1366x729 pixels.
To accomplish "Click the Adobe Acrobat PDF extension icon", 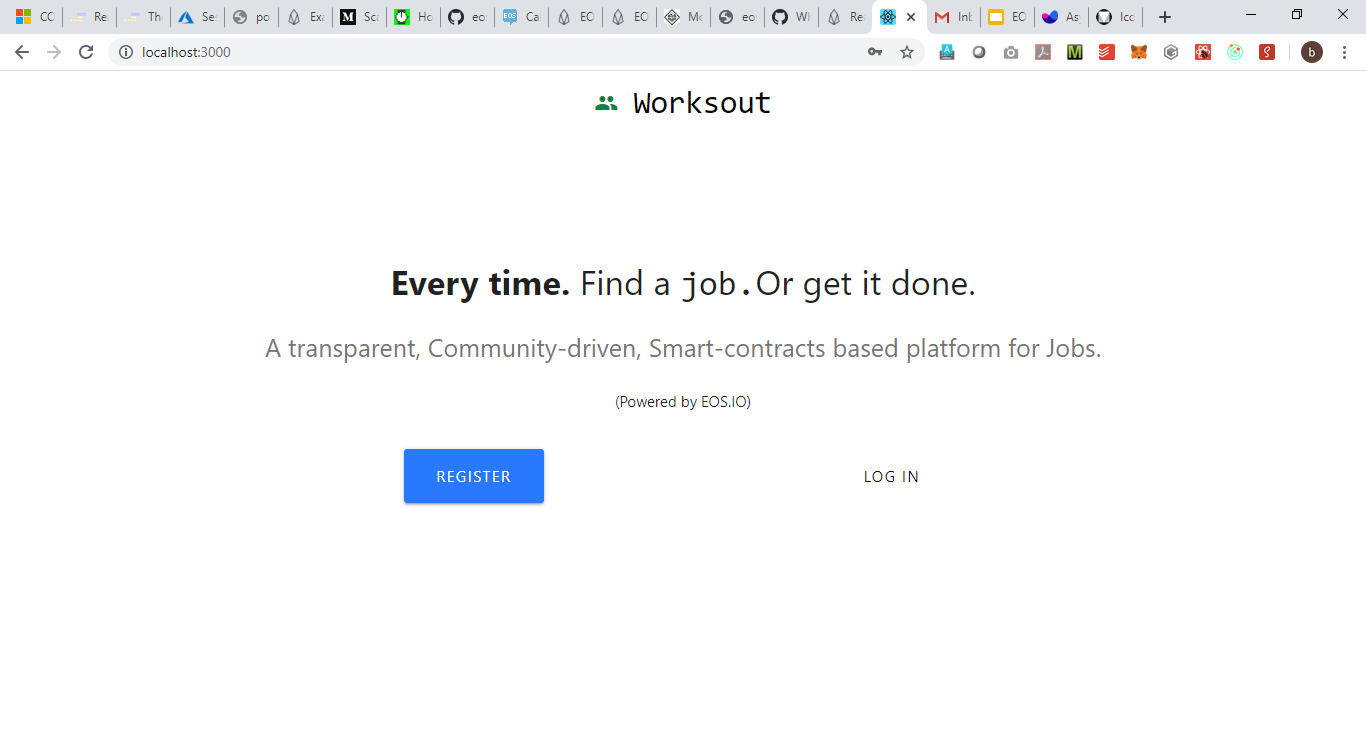I will point(1043,52).
